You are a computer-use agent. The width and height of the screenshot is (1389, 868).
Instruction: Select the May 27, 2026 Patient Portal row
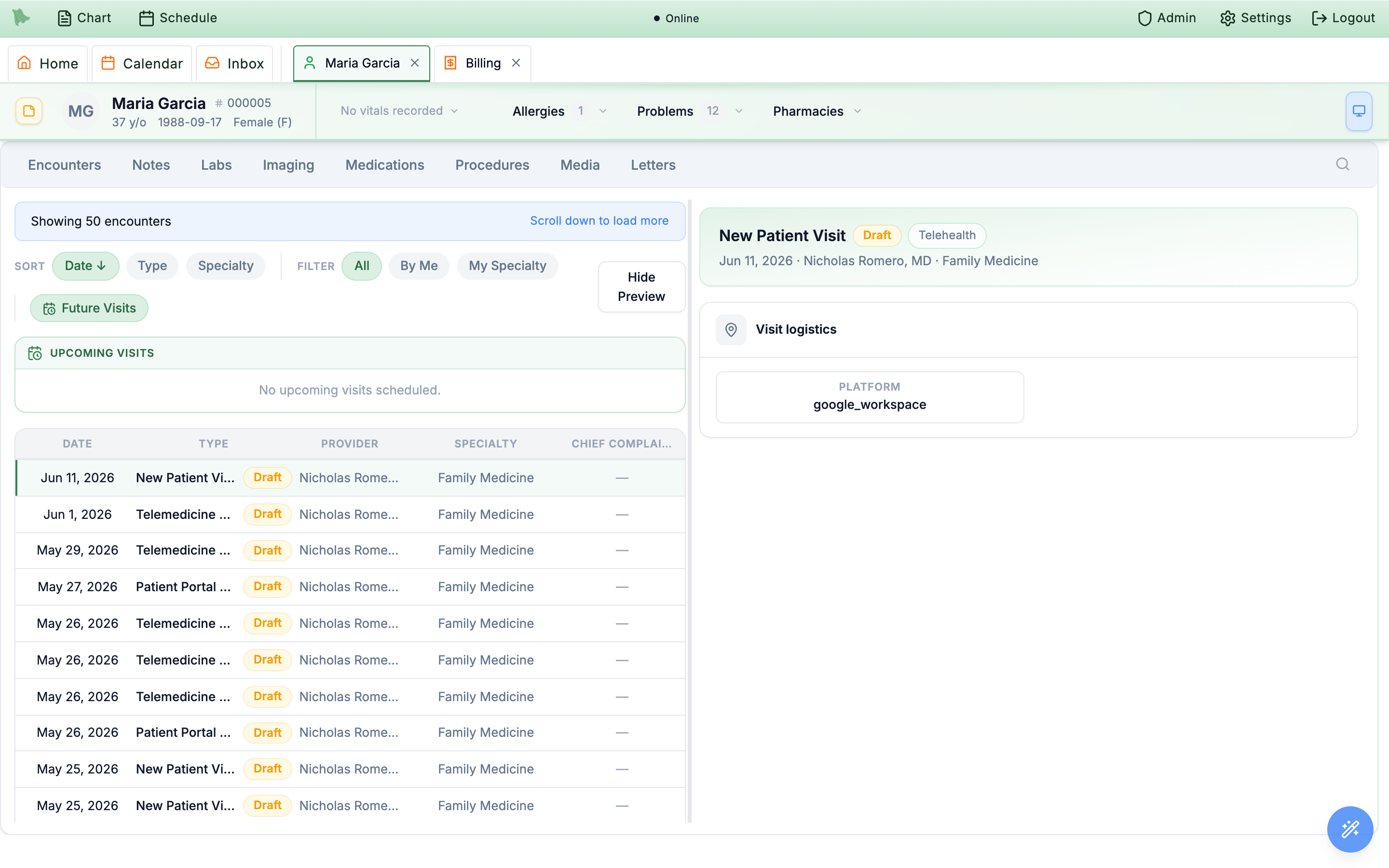tap(350, 587)
